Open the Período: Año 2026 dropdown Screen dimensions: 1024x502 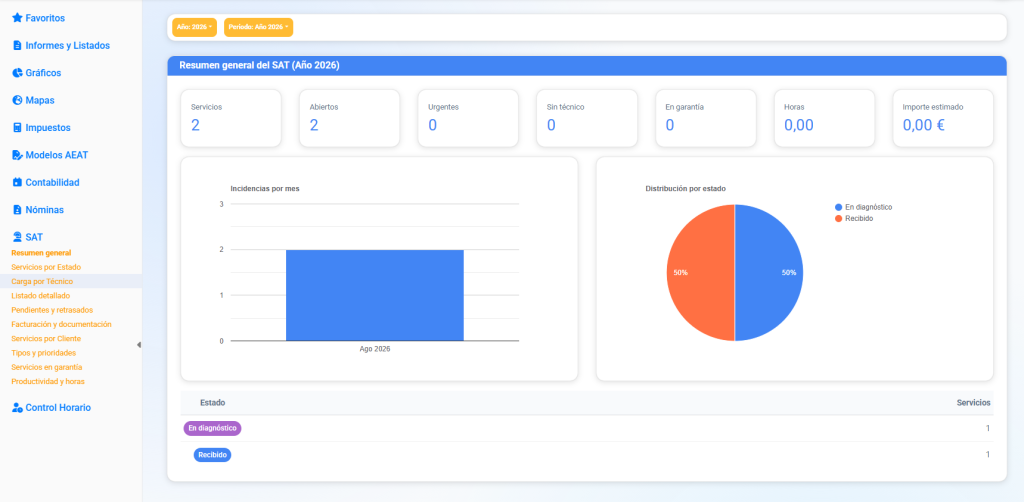click(x=259, y=27)
